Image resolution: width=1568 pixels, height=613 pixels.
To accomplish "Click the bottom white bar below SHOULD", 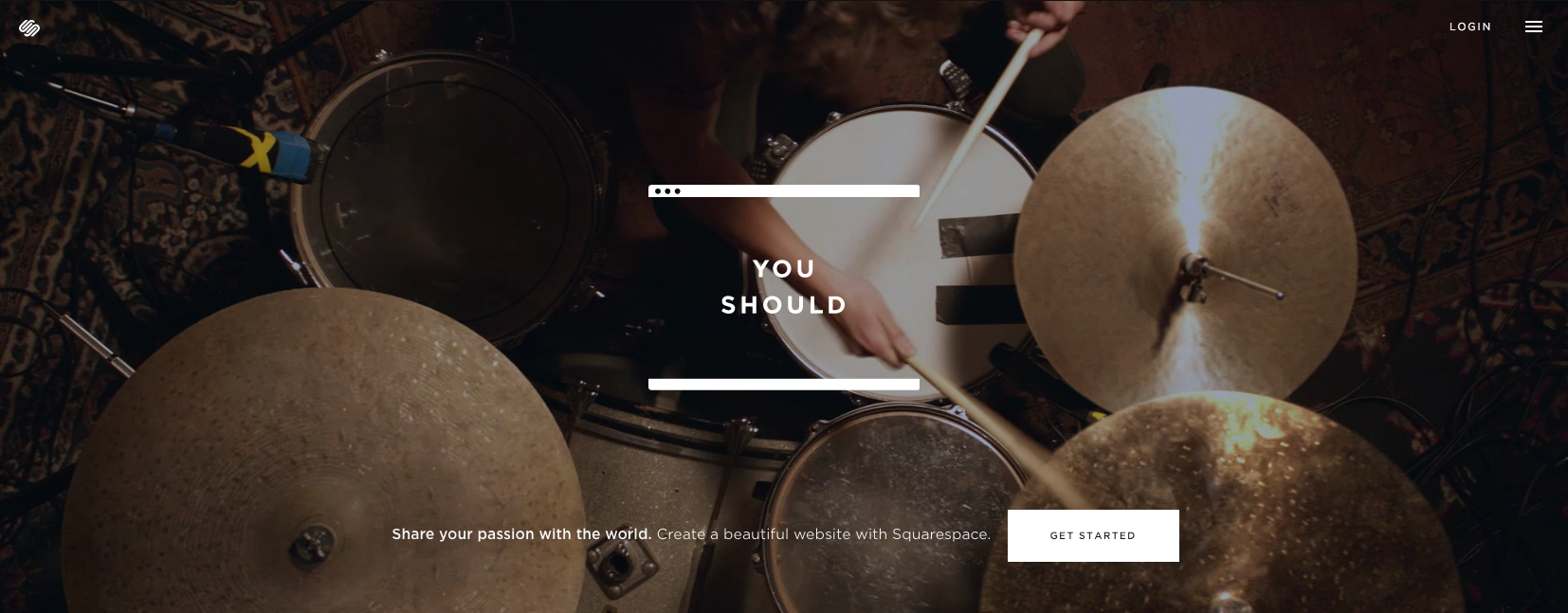I will [x=784, y=385].
